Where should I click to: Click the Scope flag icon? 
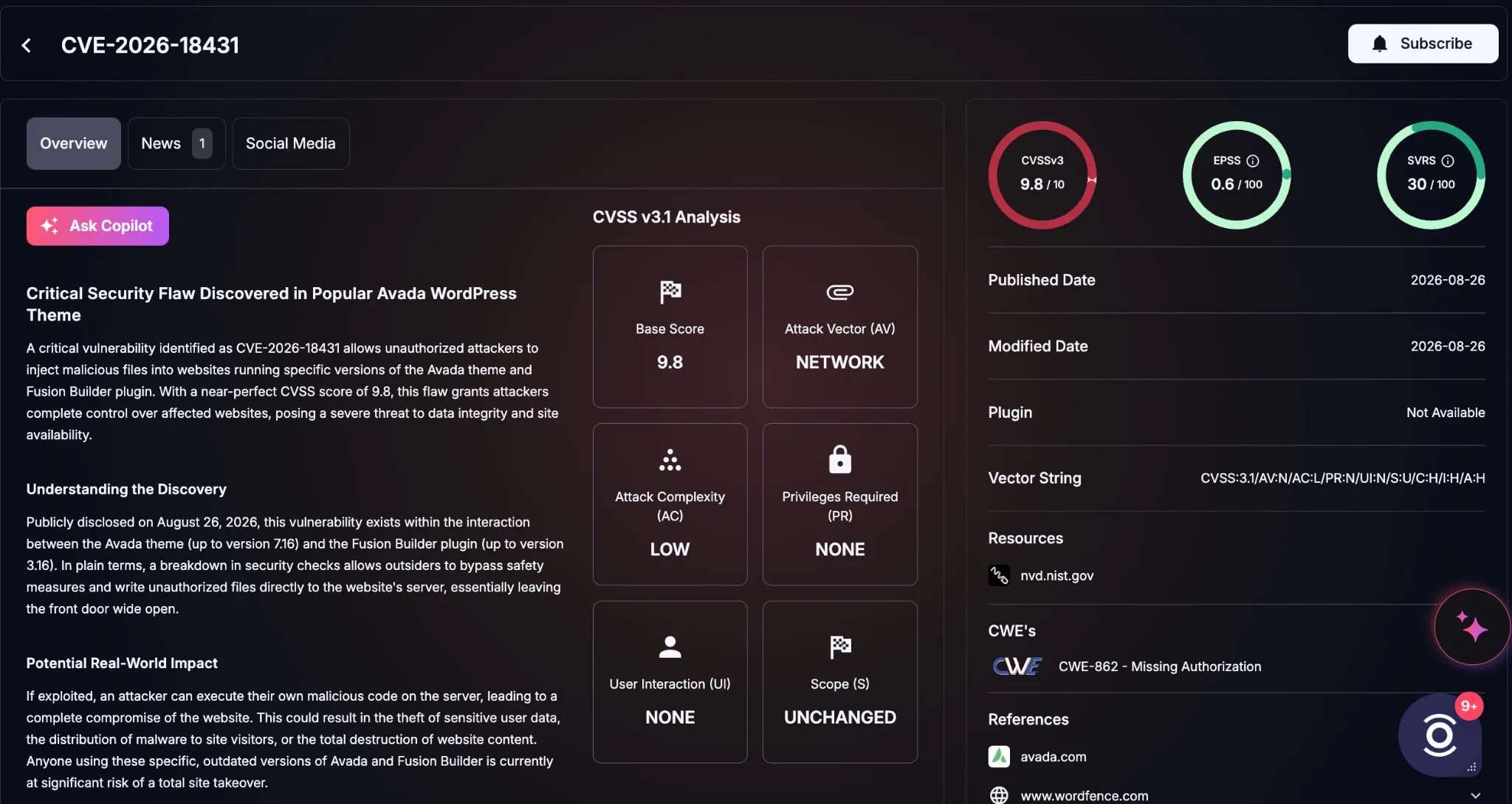[839, 647]
